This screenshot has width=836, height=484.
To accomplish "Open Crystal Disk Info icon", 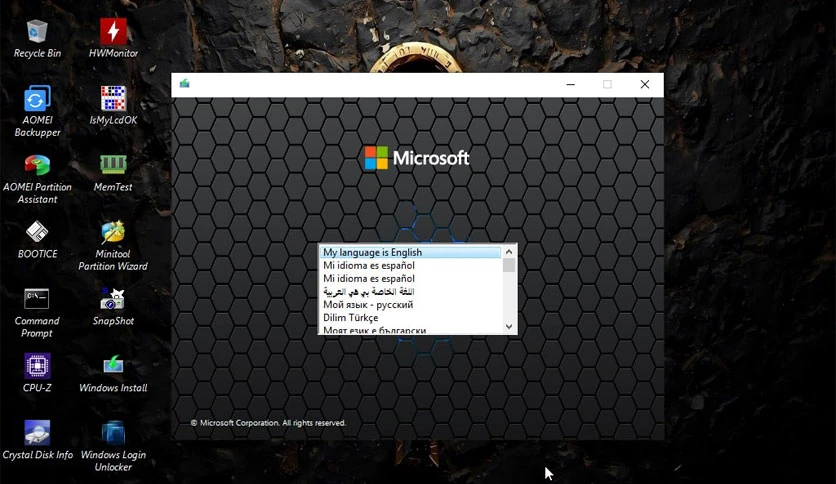I will pos(37,440).
